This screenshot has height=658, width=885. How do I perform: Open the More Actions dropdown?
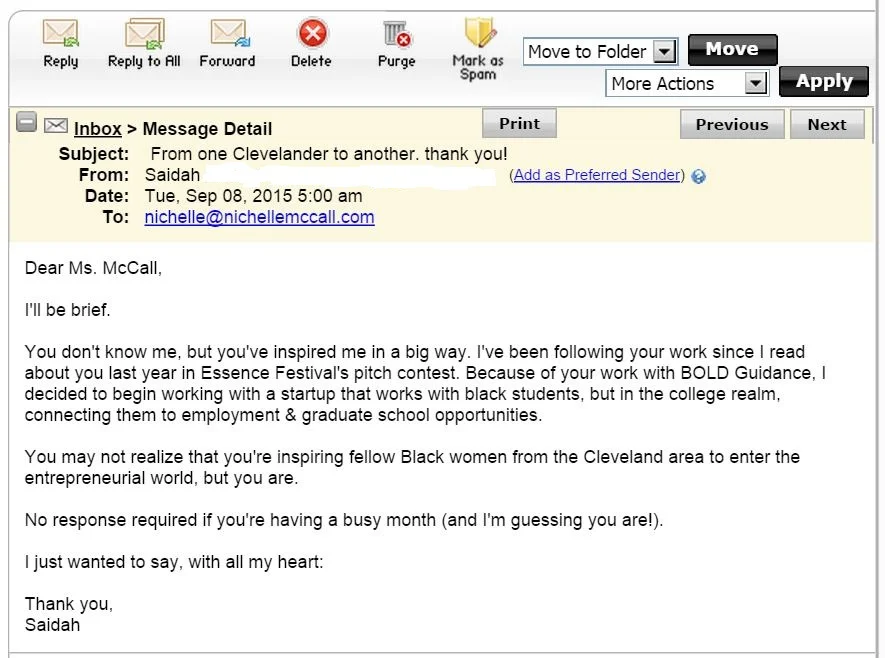(x=755, y=84)
